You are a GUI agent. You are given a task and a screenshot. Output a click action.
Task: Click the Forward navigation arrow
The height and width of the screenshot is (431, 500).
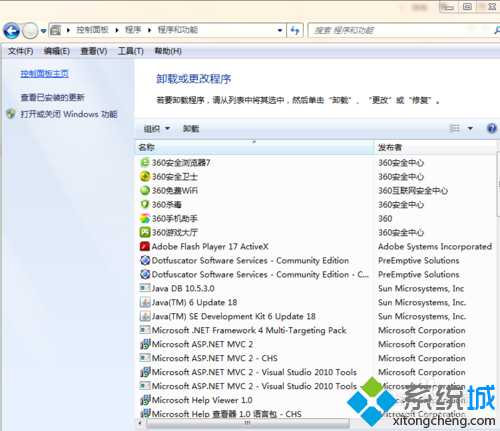[30, 31]
